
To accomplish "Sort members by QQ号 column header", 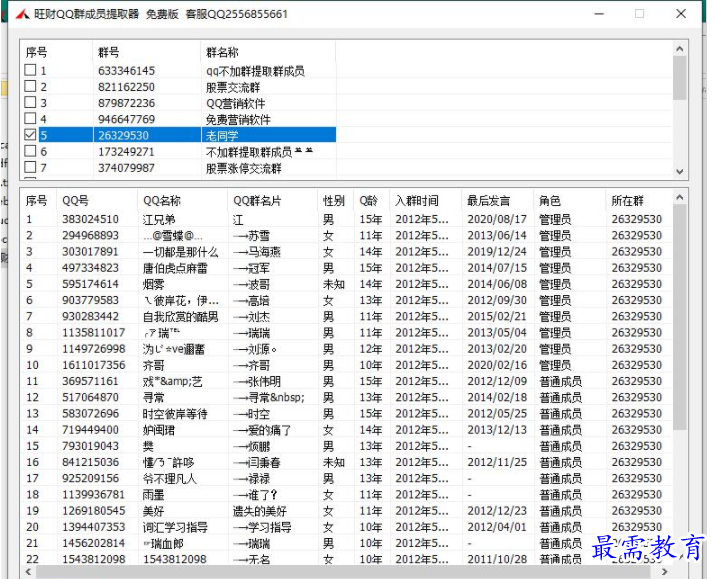I will click(75, 201).
